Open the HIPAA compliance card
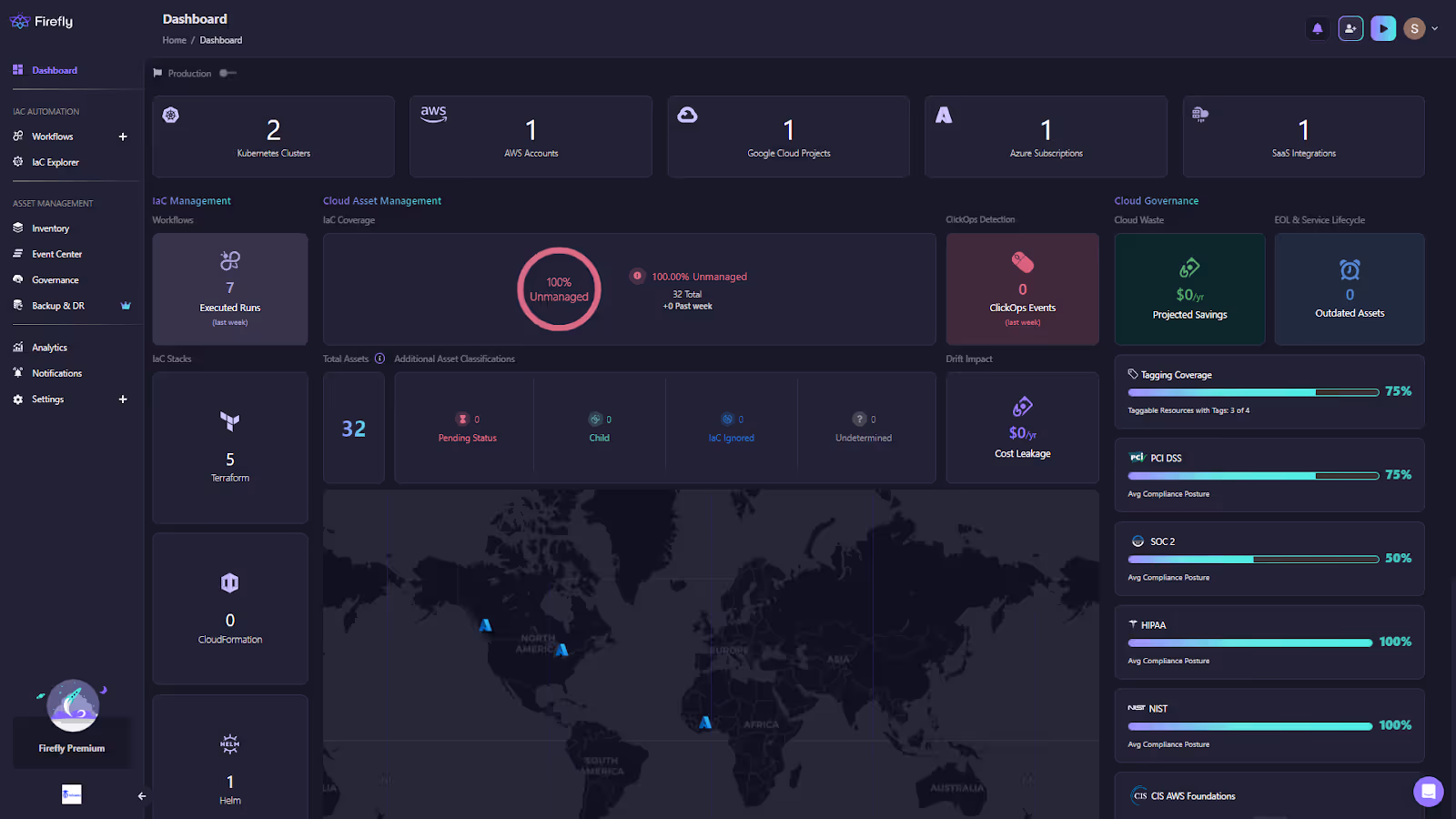This screenshot has height=819, width=1456. [x=1269, y=642]
